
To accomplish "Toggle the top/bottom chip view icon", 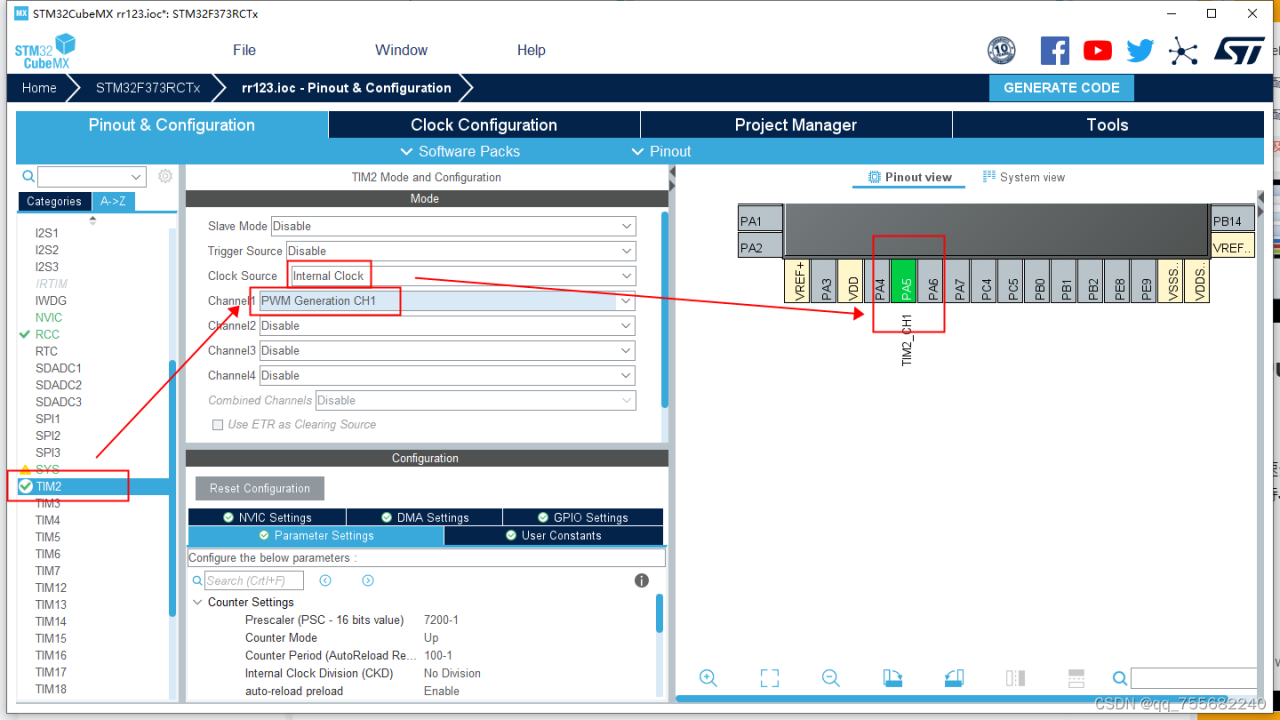I will click(x=1077, y=678).
